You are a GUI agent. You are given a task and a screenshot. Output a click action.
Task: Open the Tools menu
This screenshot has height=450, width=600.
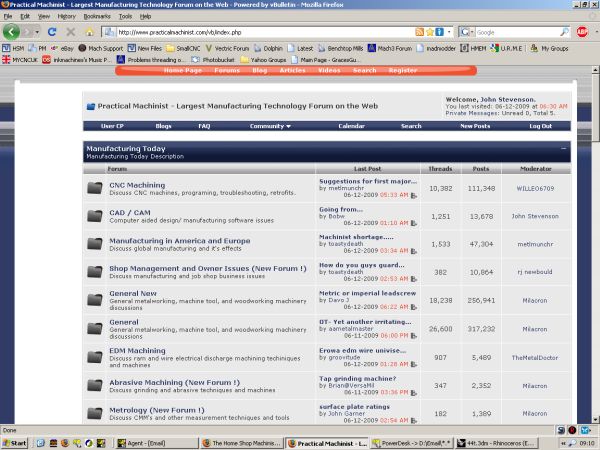click(125, 16)
